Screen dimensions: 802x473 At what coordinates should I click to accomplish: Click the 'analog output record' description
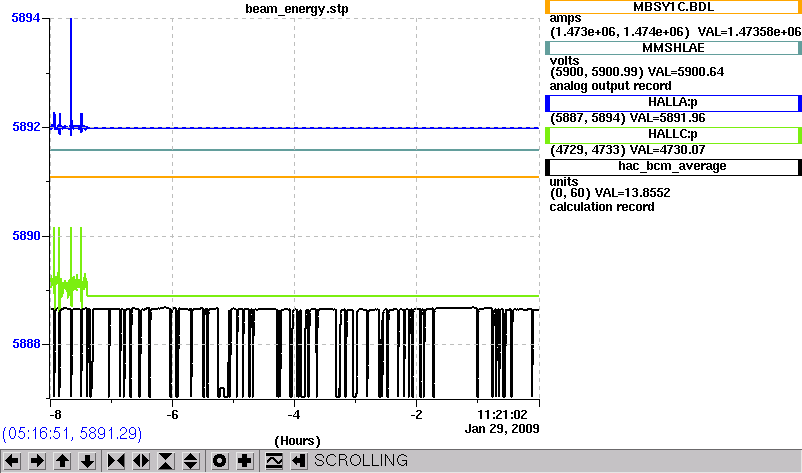click(x=611, y=86)
